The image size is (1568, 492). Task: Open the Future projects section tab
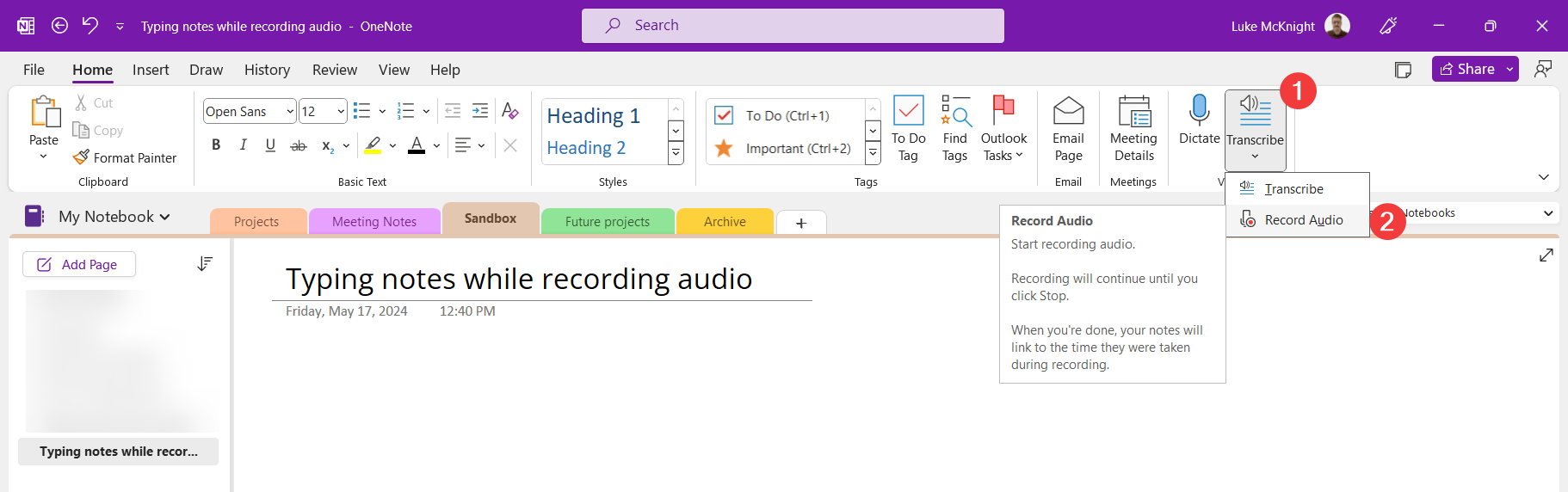point(608,222)
